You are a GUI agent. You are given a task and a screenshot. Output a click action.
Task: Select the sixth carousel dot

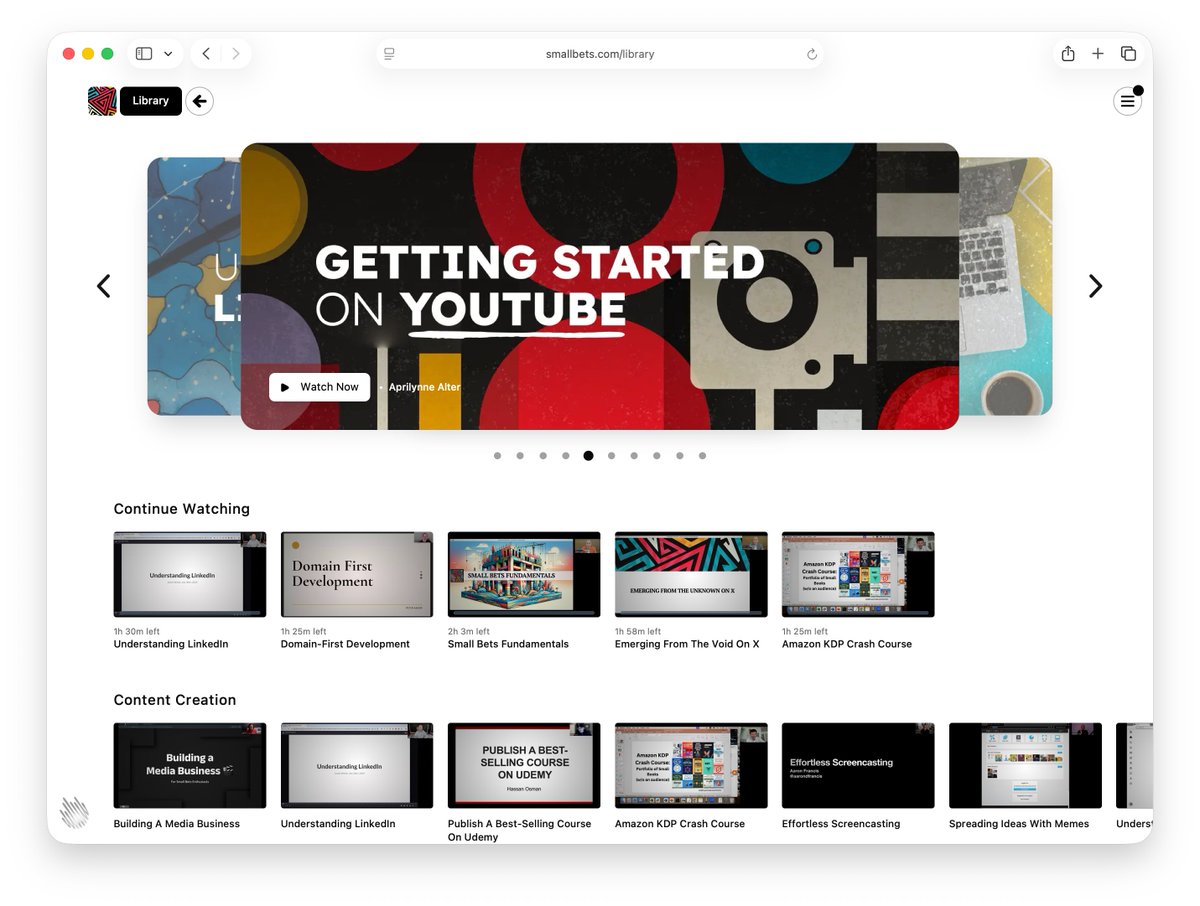(611, 456)
